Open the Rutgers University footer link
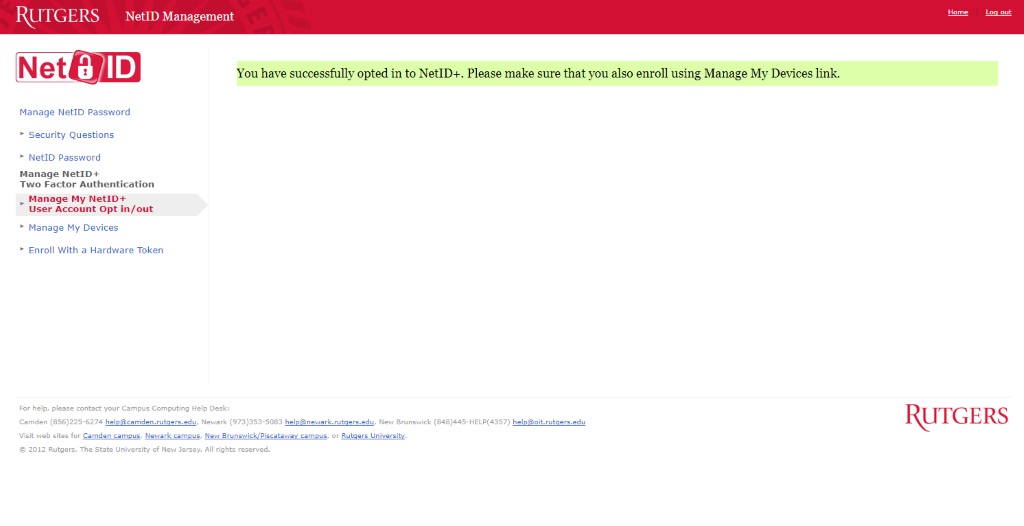Image resolution: width=1024 pixels, height=526 pixels. point(373,436)
